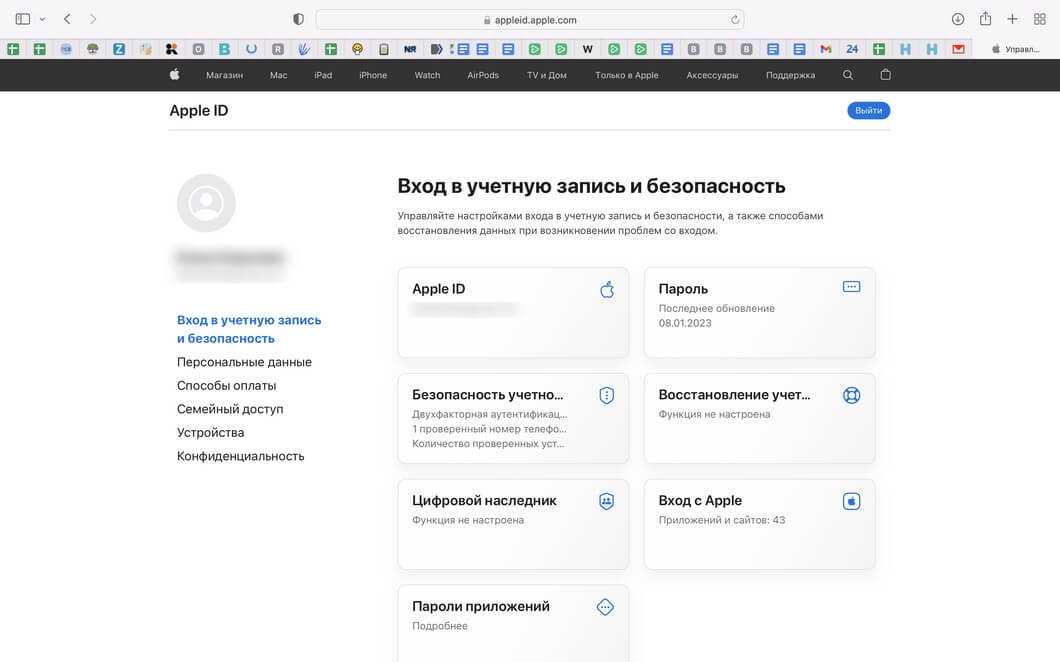This screenshot has width=1060, height=662.
Task: Click the Выйти button
Action: (868, 111)
